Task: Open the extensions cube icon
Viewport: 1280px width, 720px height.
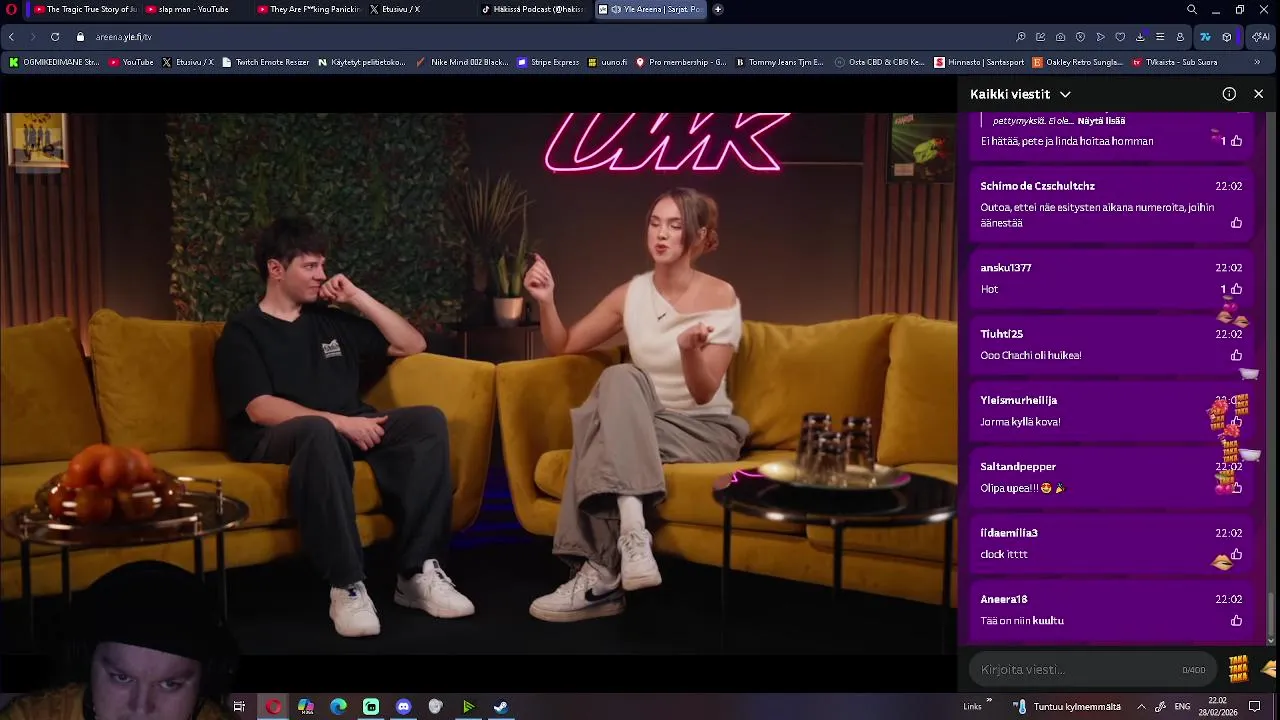Action: (x=1227, y=37)
